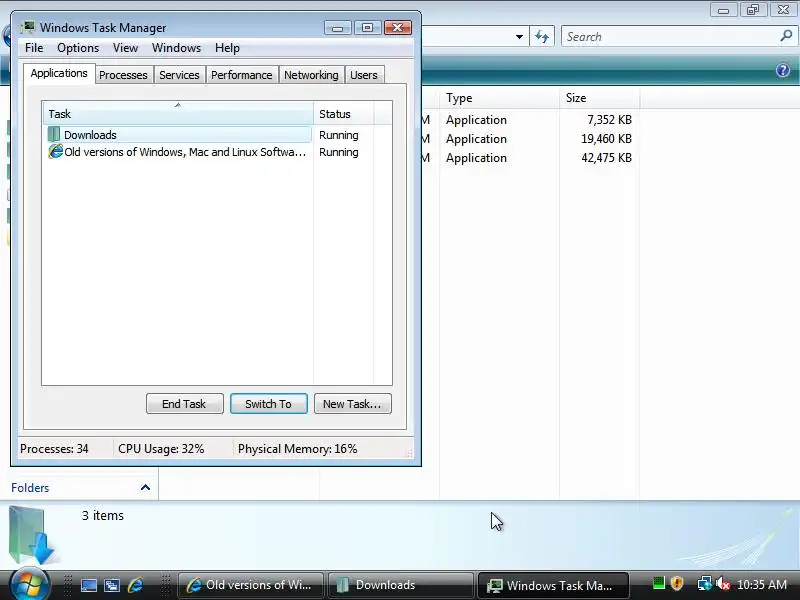Click the Physical Memory: 16% status entry
Viewport: 800px width, 600px height.
pos(297,449)
